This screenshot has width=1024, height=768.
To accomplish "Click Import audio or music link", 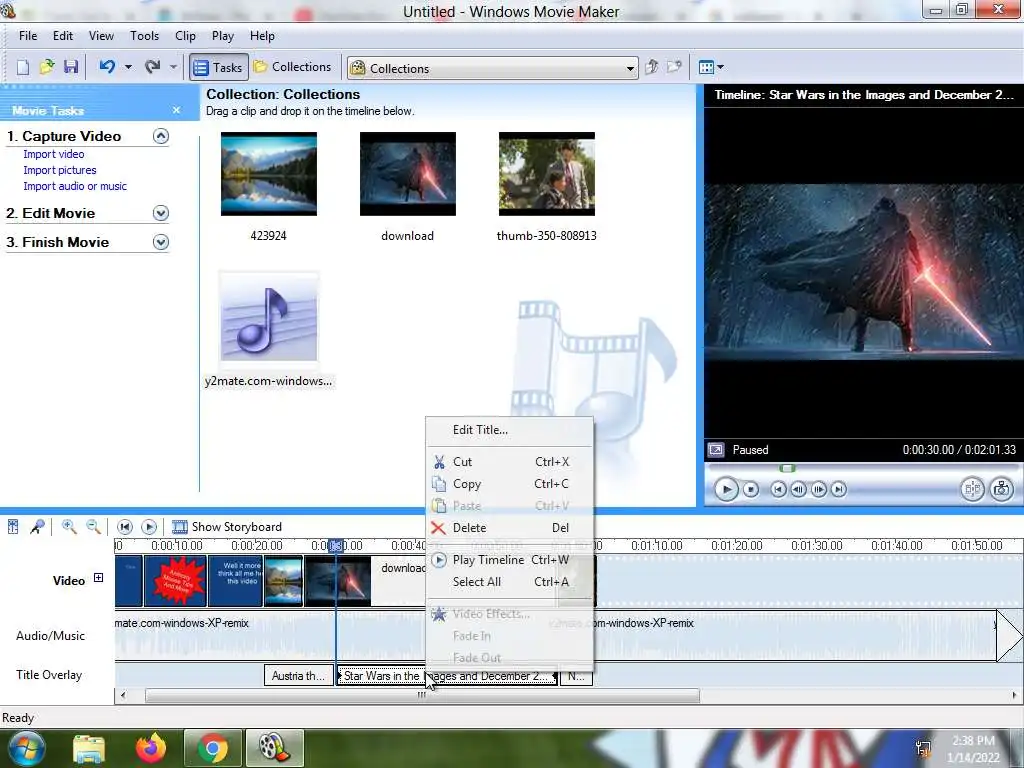I will (x=75, y=186).
